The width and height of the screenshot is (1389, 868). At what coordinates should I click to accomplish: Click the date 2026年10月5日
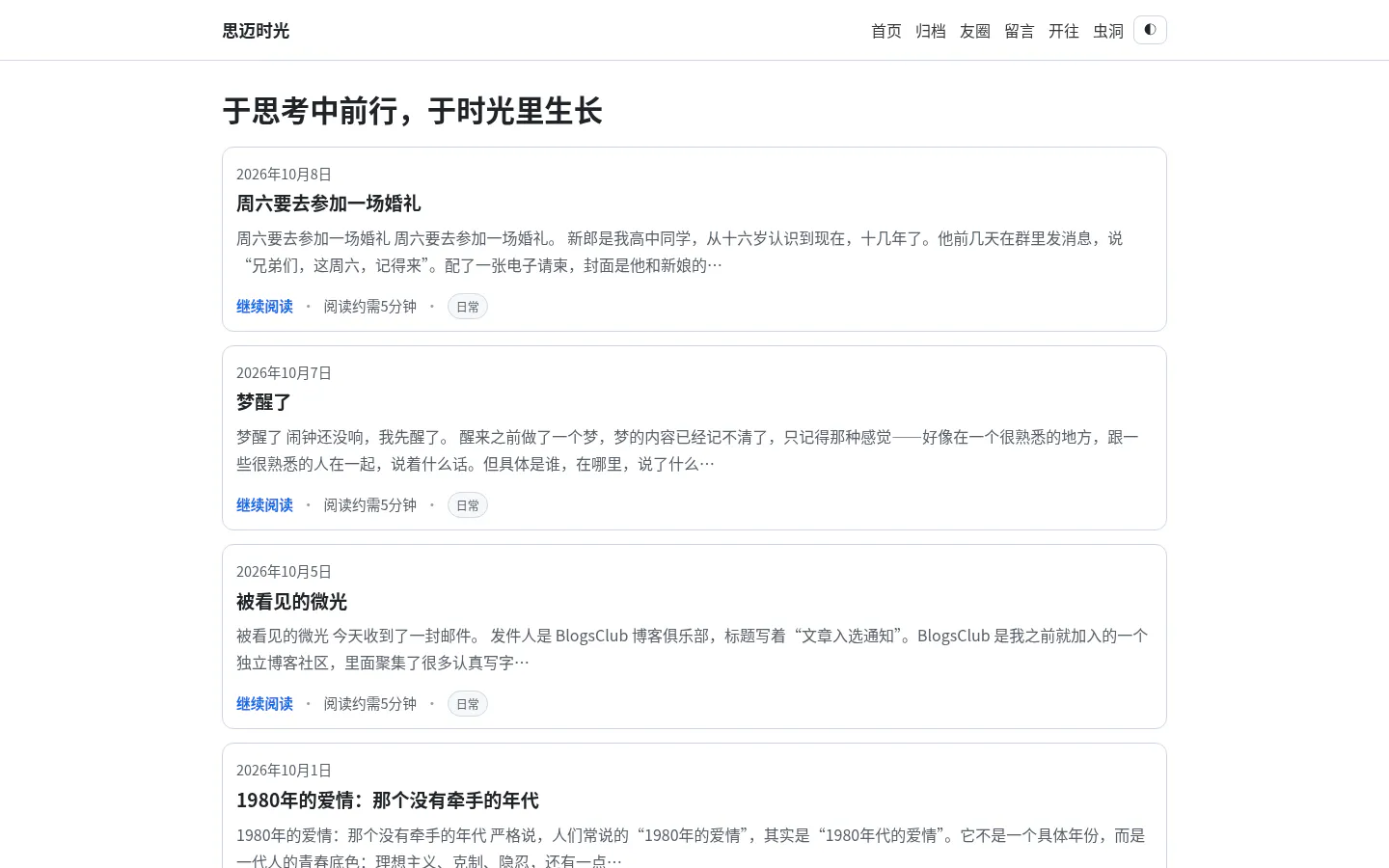point(284,572)
